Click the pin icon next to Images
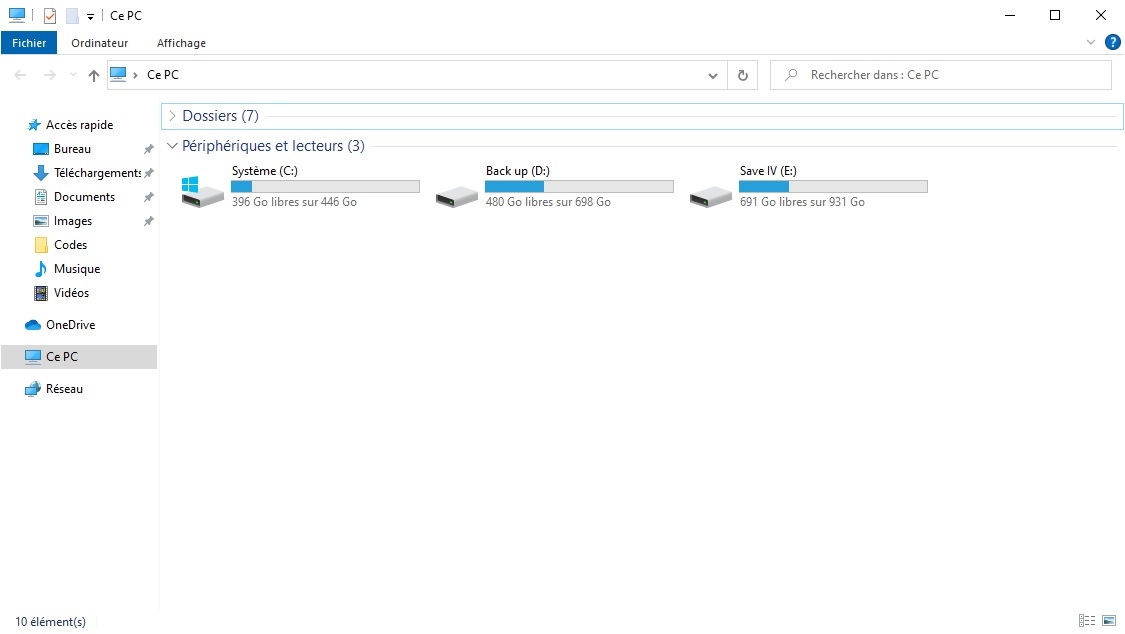Viewport: 1125px width, 634px height. tap(149, 221)
